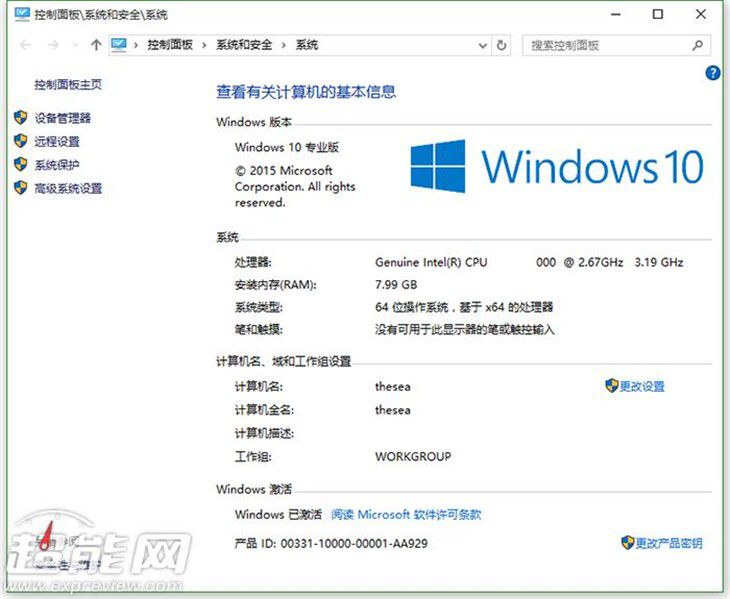Click the shield icon beside 高级系统设置

[20, 188]
